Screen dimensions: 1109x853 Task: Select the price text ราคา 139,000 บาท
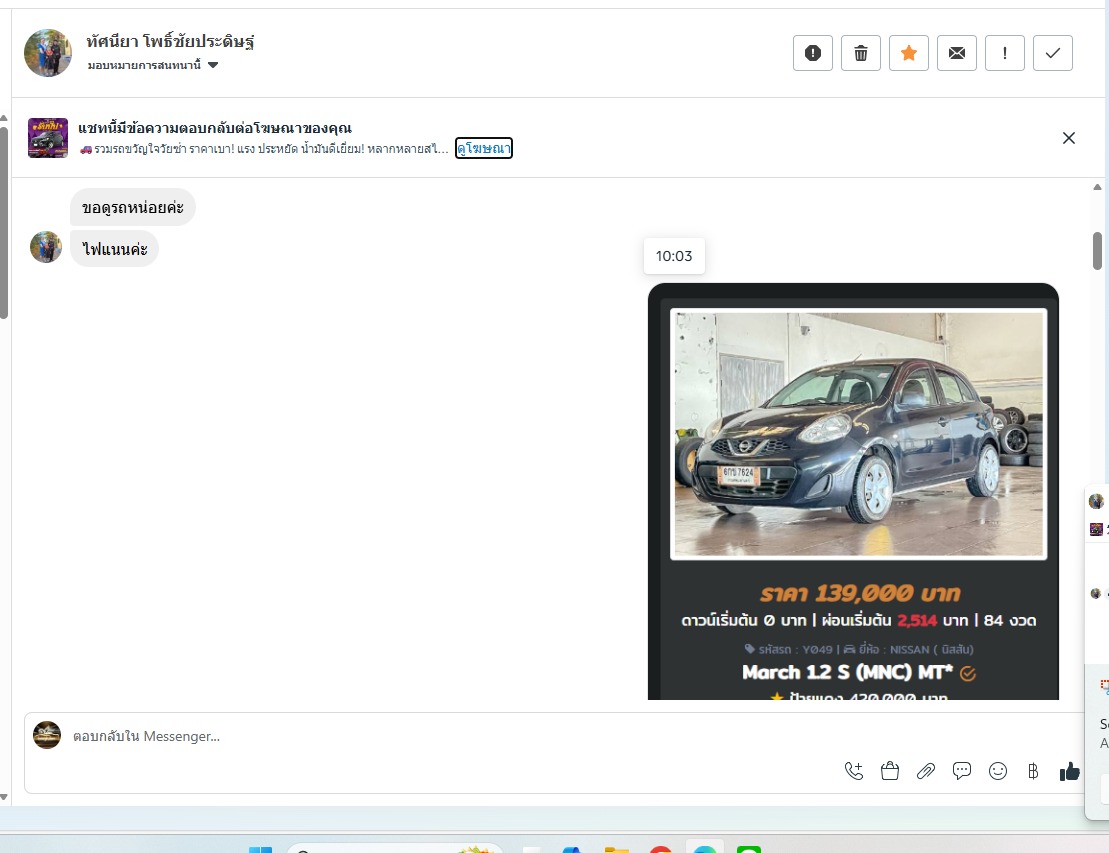(860, 593)
